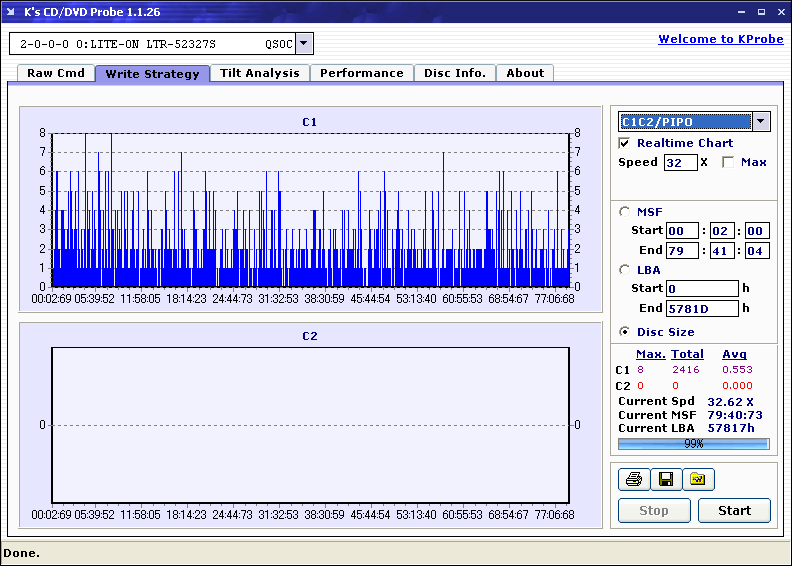The height and width of the screenshot is (566, 792).
Task: Go to the Performance tab
Action: click(x=362, y=73)
